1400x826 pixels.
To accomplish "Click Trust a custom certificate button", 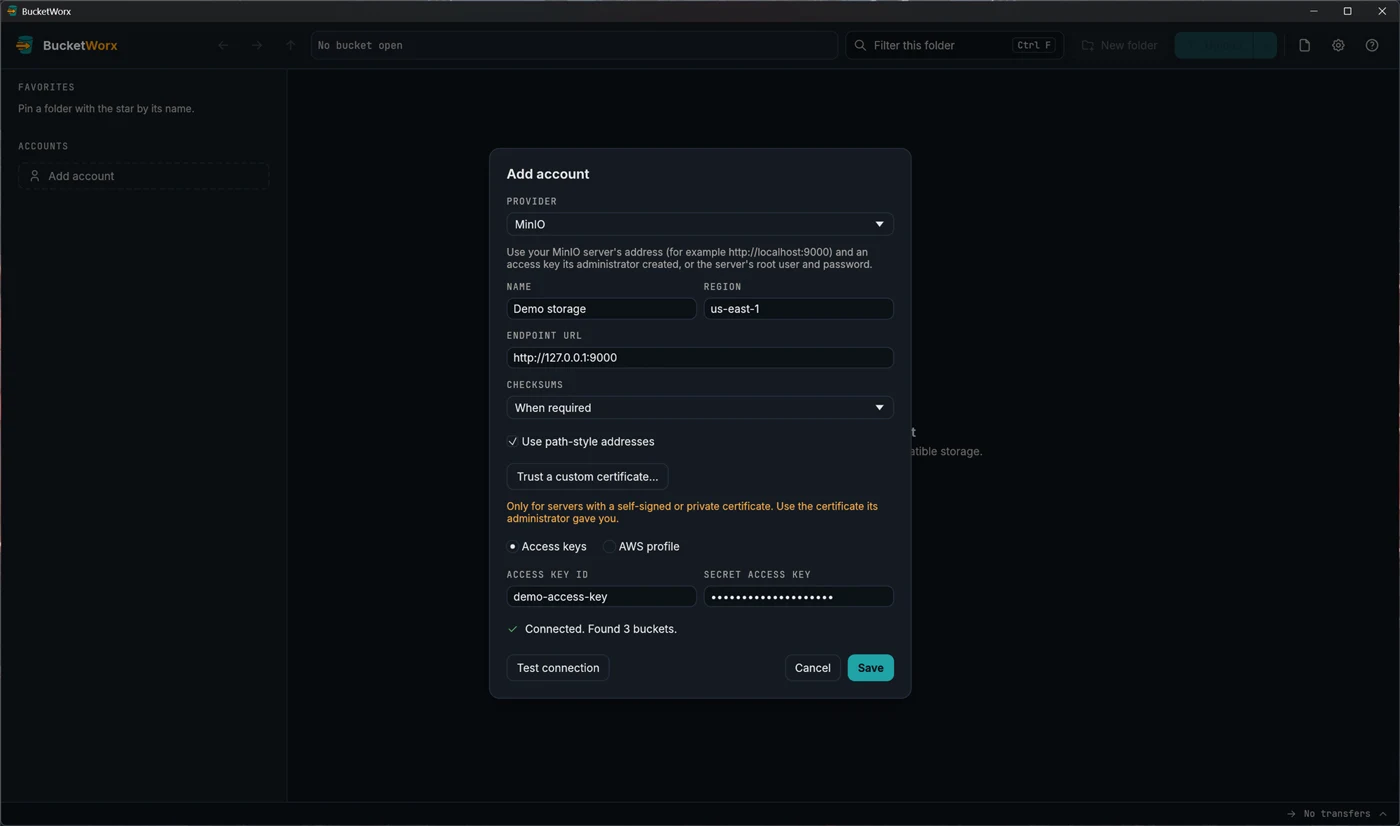I will tap(587, 476).
